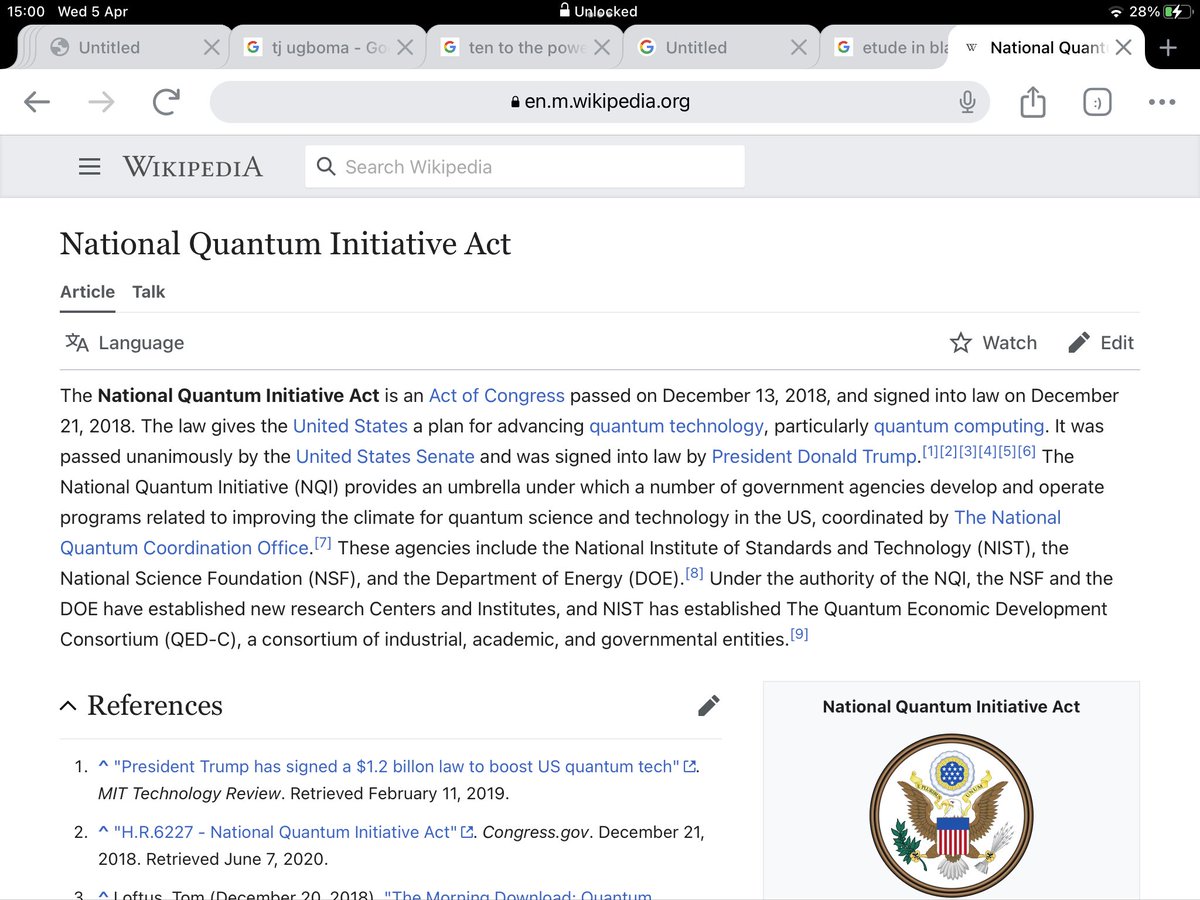Click the Watch button label
Image resolution: width=1200 pixels, height=900 pixels.
click(x=1009, y=343)
